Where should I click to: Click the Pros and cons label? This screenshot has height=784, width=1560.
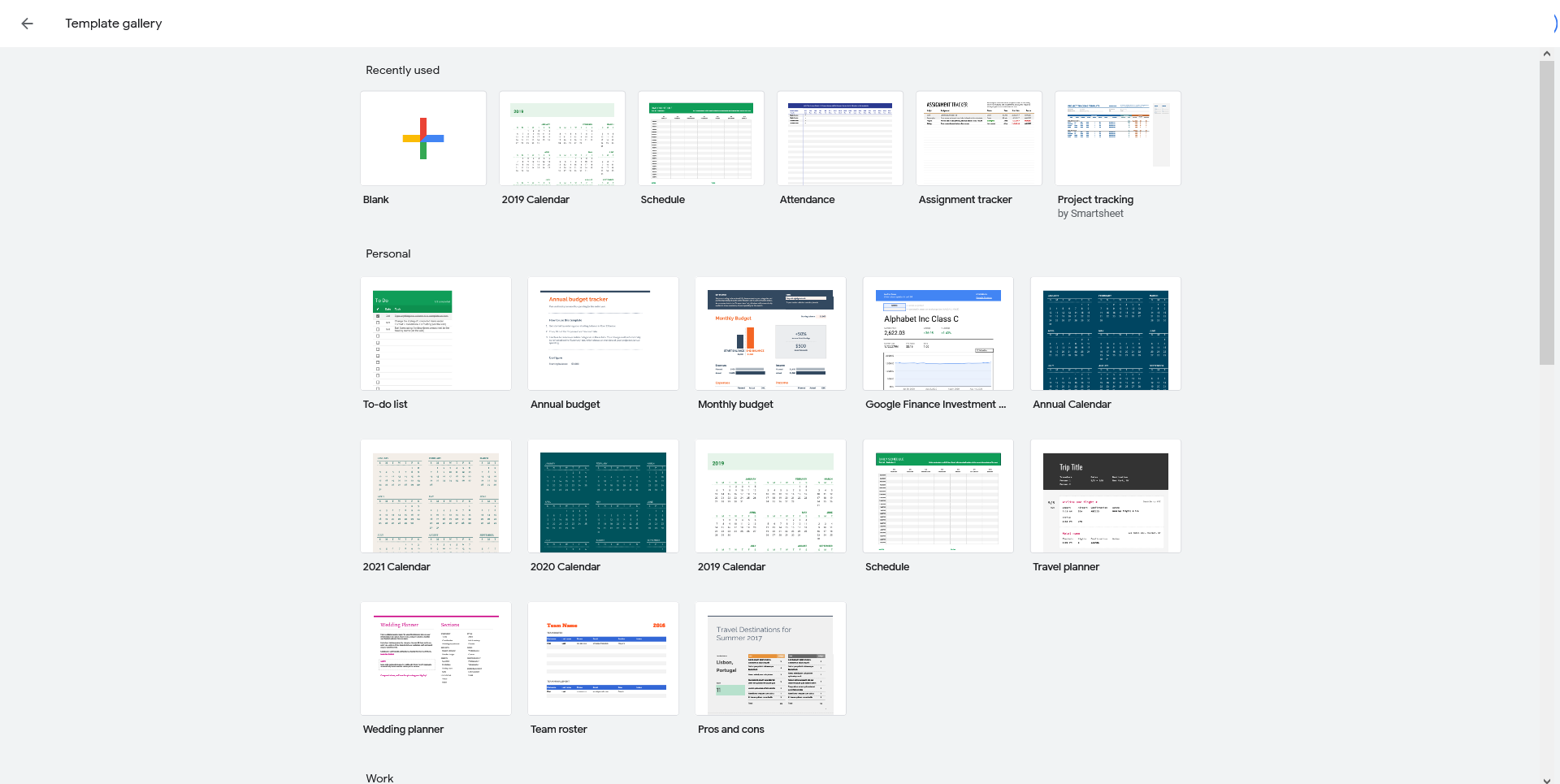click(730, 730)
